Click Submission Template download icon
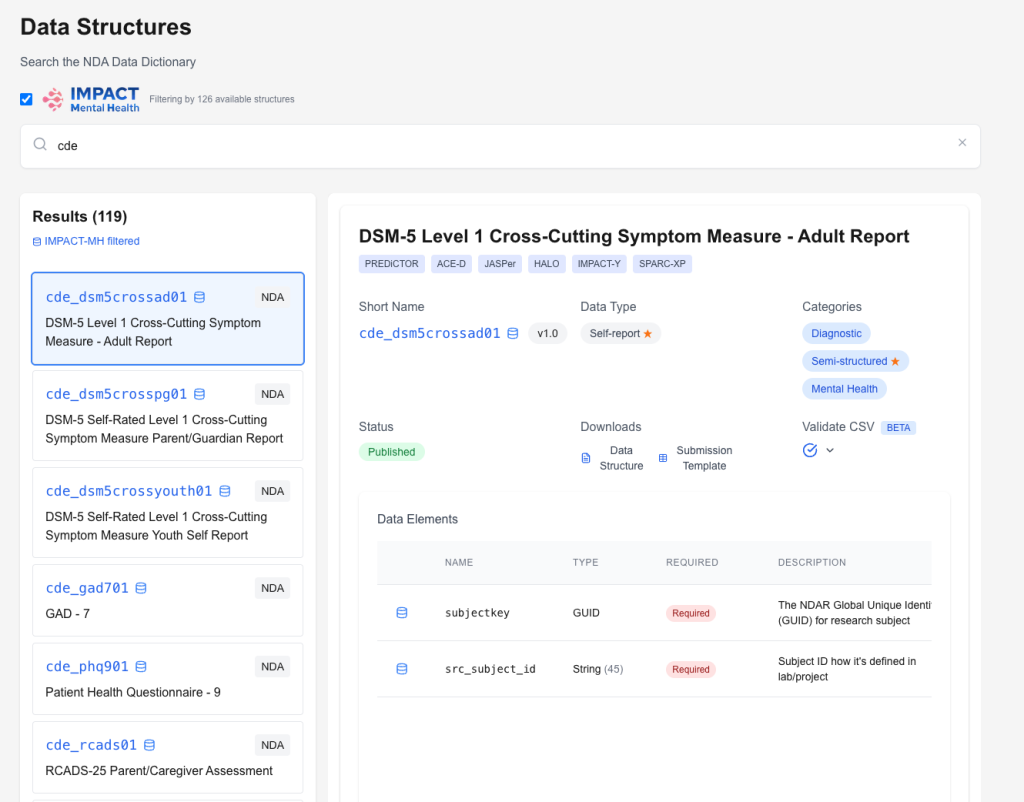The width and height of the screenshot is (1024, 802). 663,458
